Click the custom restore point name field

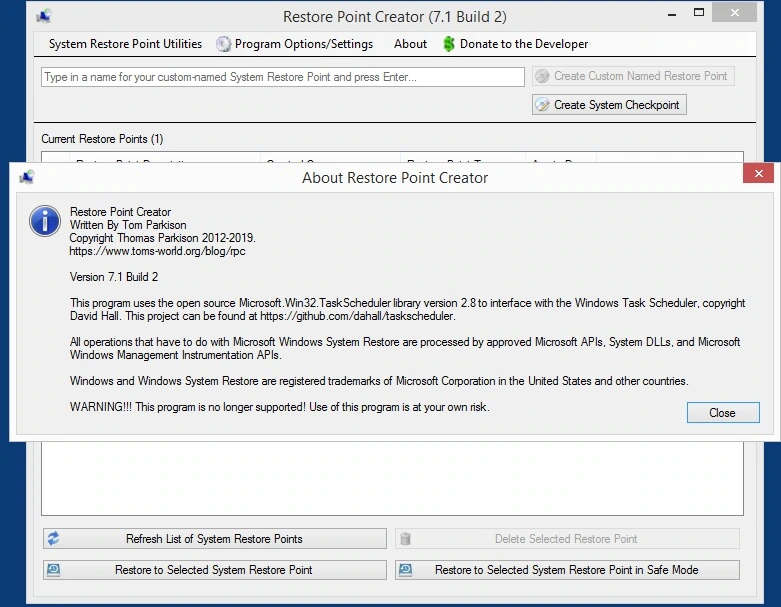pyautogui.click(x=282, y=77)
